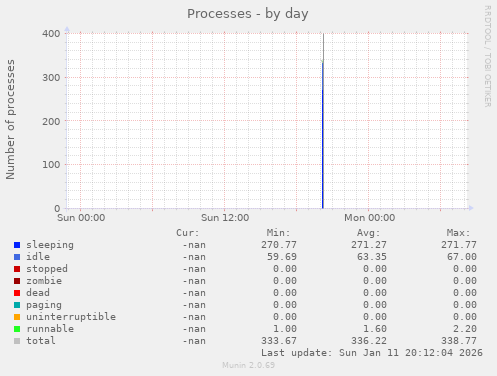Viewport: 497px width, 376px height.
Task: Click the 'total' legend label
Action: click(41, 341)
